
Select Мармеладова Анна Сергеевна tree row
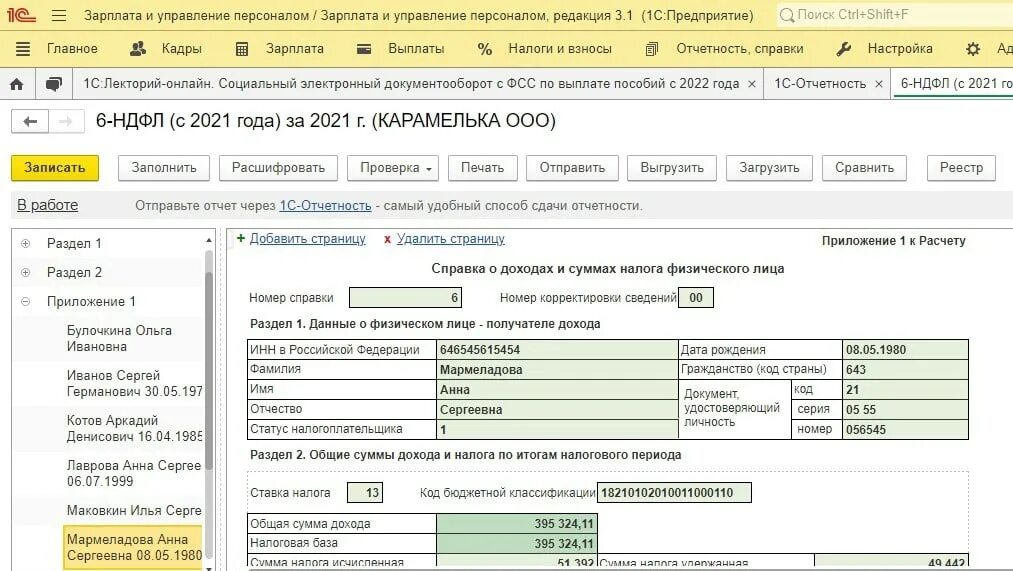pyautogui.click(x=134, y=547)
